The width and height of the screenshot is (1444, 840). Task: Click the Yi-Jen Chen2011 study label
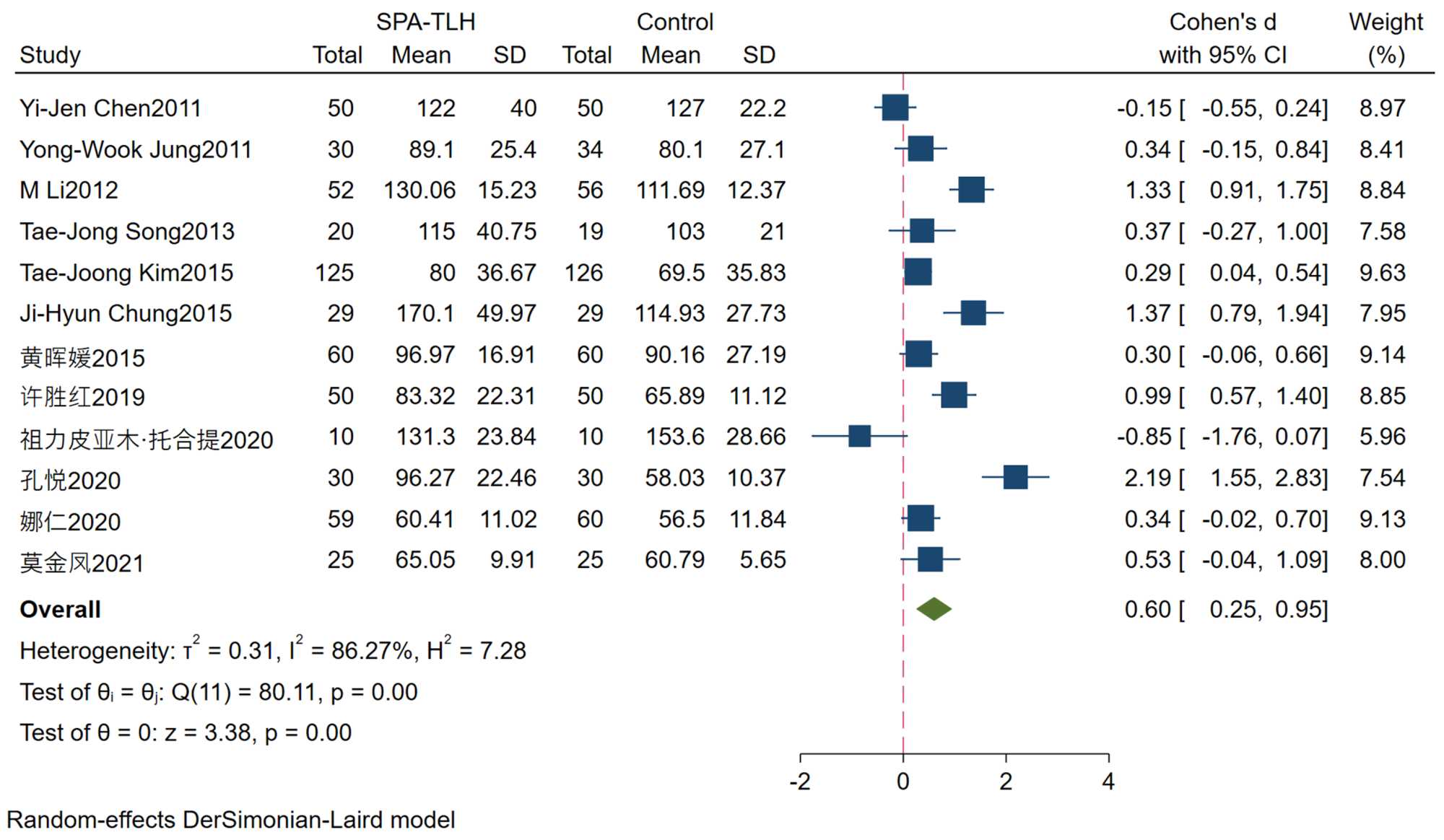[x=110, y=108]
